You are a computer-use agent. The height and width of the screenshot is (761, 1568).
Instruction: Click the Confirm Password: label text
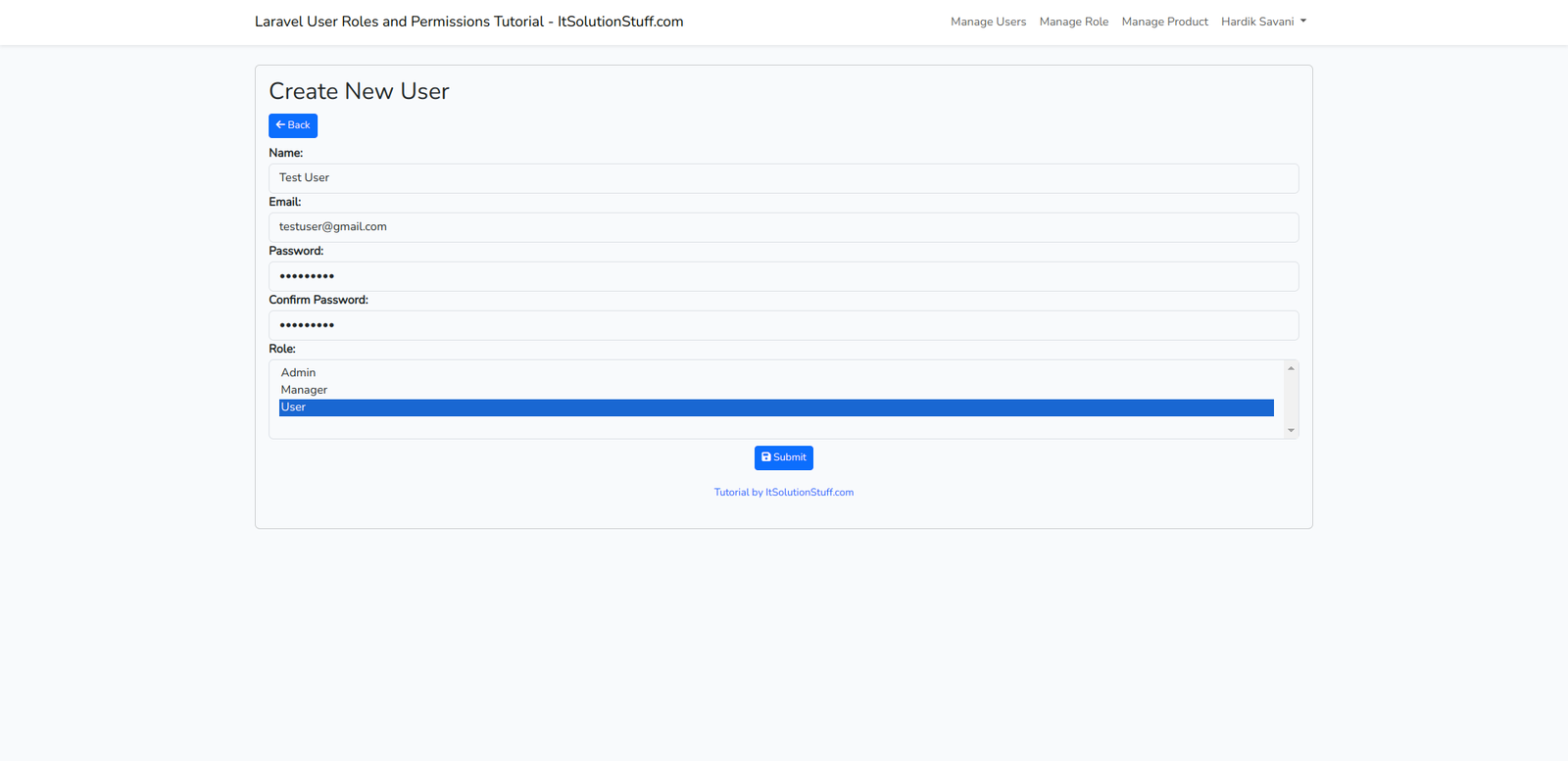[318, 300]
